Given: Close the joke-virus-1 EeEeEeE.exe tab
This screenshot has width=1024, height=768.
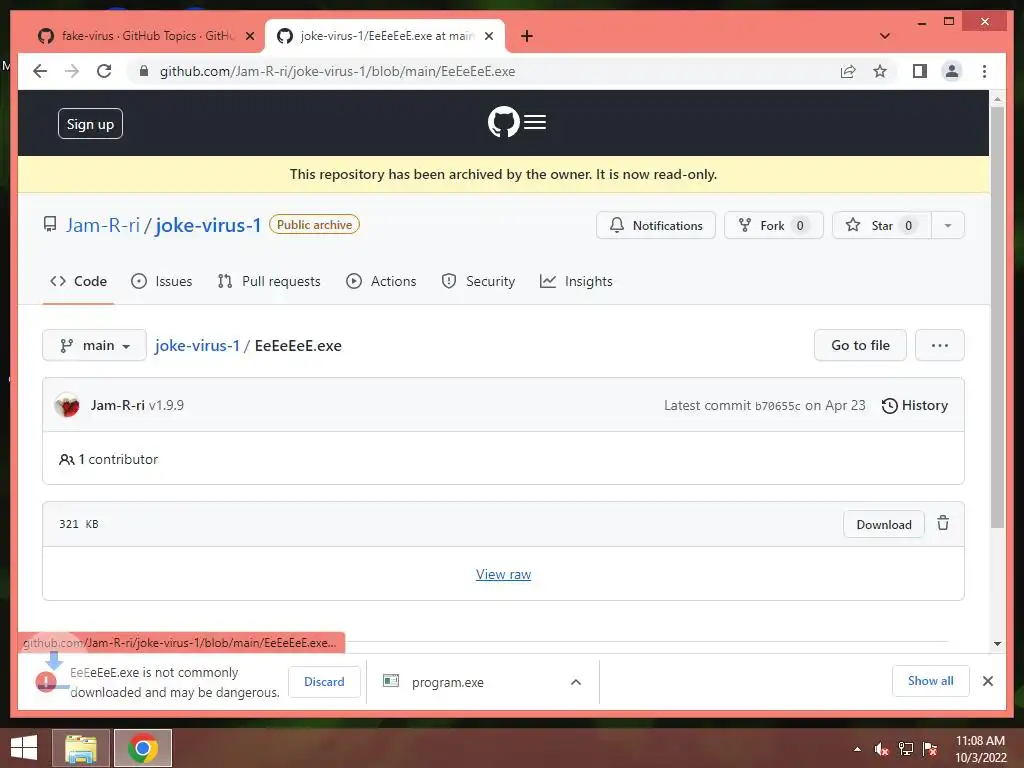Looking at the screenshot, I should tap(488, 36).
